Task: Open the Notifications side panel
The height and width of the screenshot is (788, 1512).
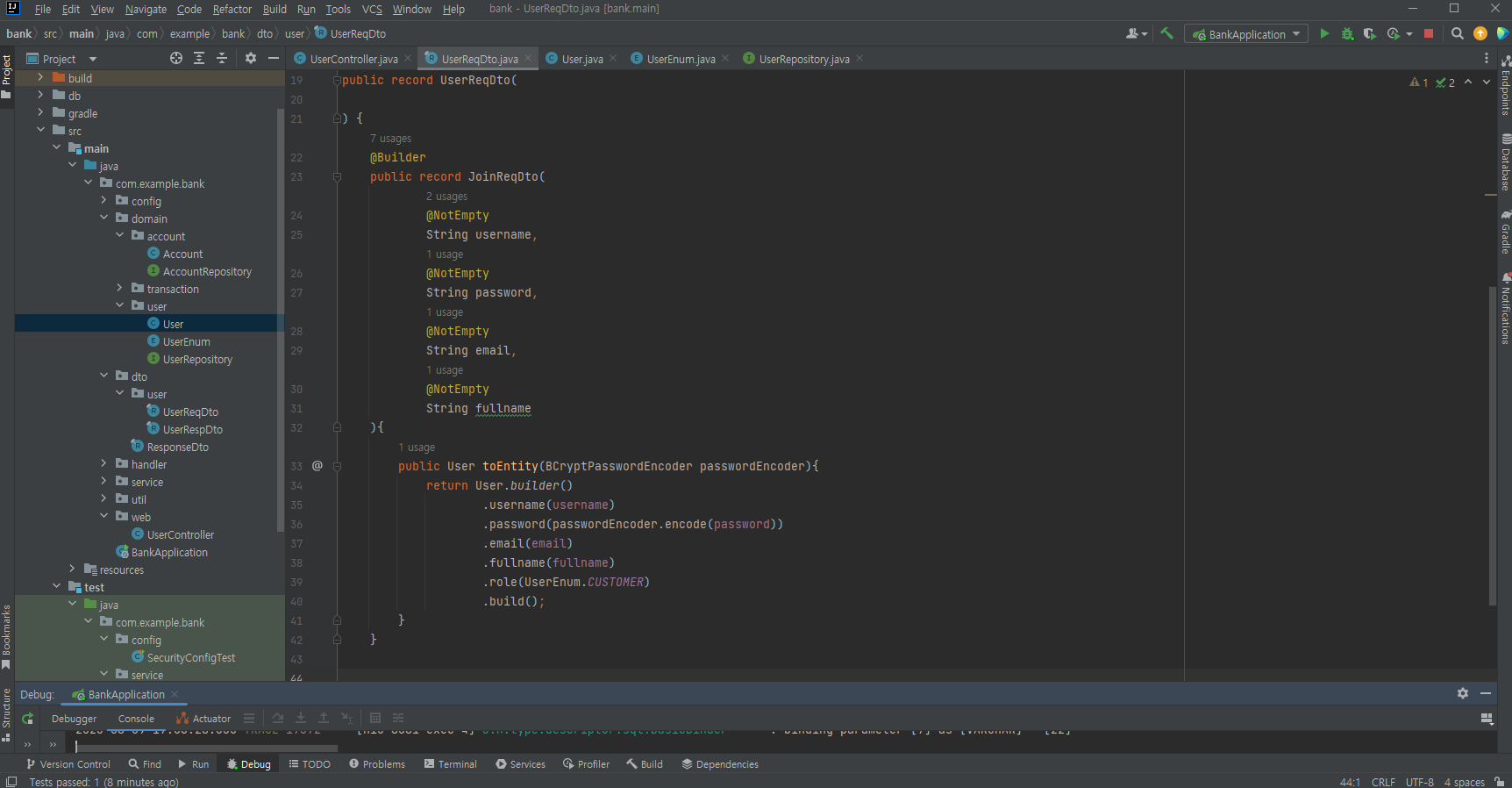Action: coord(1505,309)
